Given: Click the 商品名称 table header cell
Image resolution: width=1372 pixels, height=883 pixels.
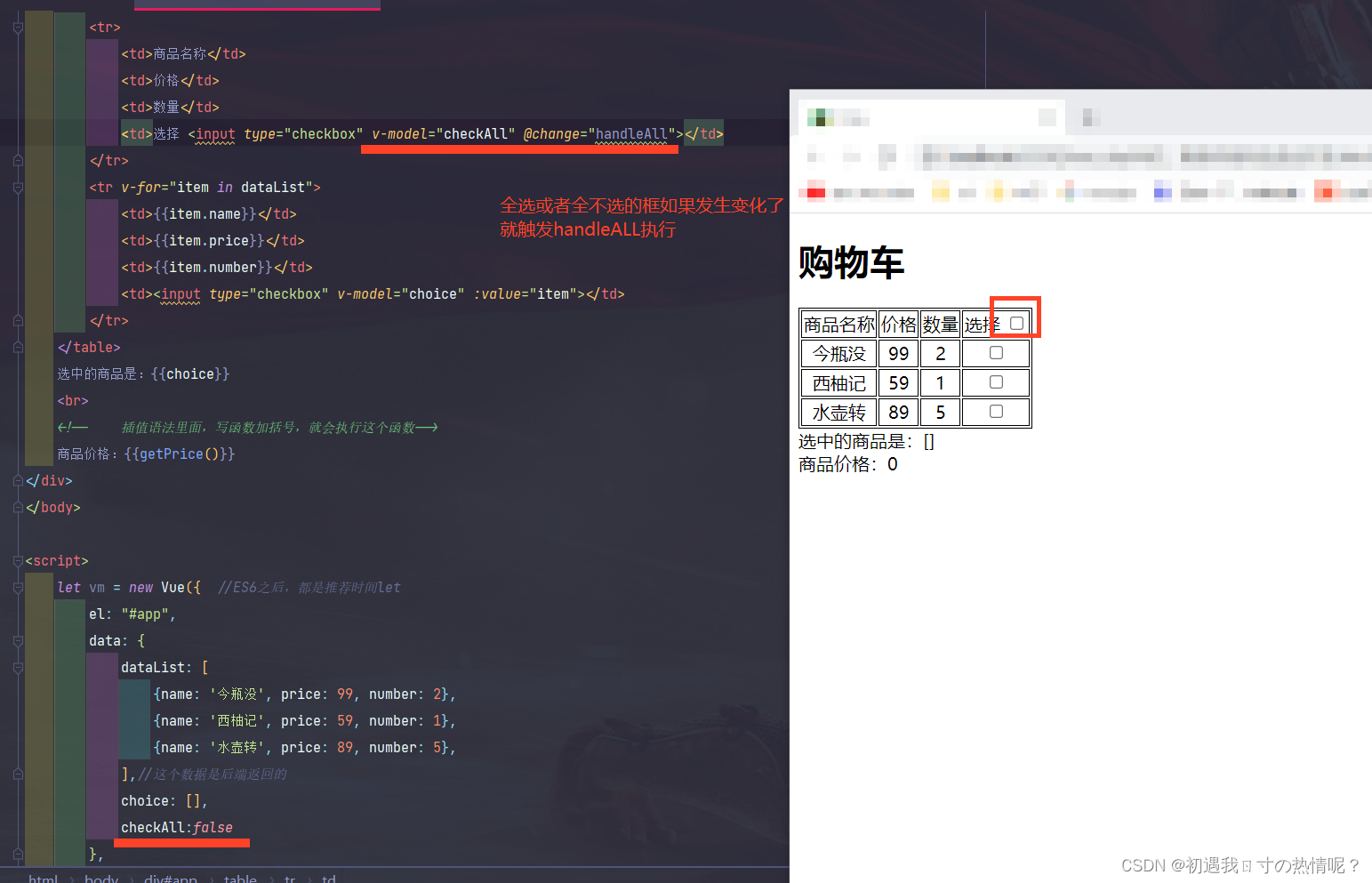Looking at the screenshot, I should tap(839, 325).
